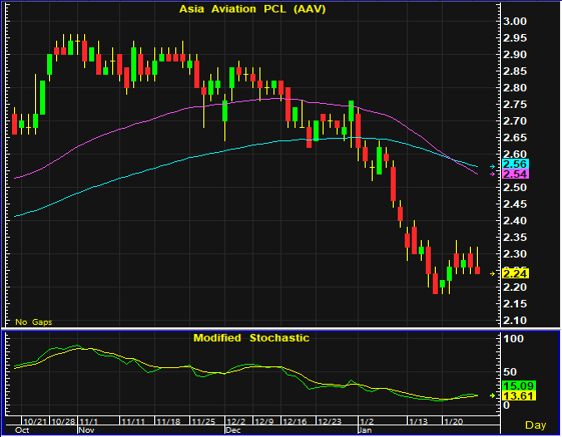Screen dimensions: 562x437
Task: Click the yellow arrow beside 2.24 price
Action: (x=493, y=274)
